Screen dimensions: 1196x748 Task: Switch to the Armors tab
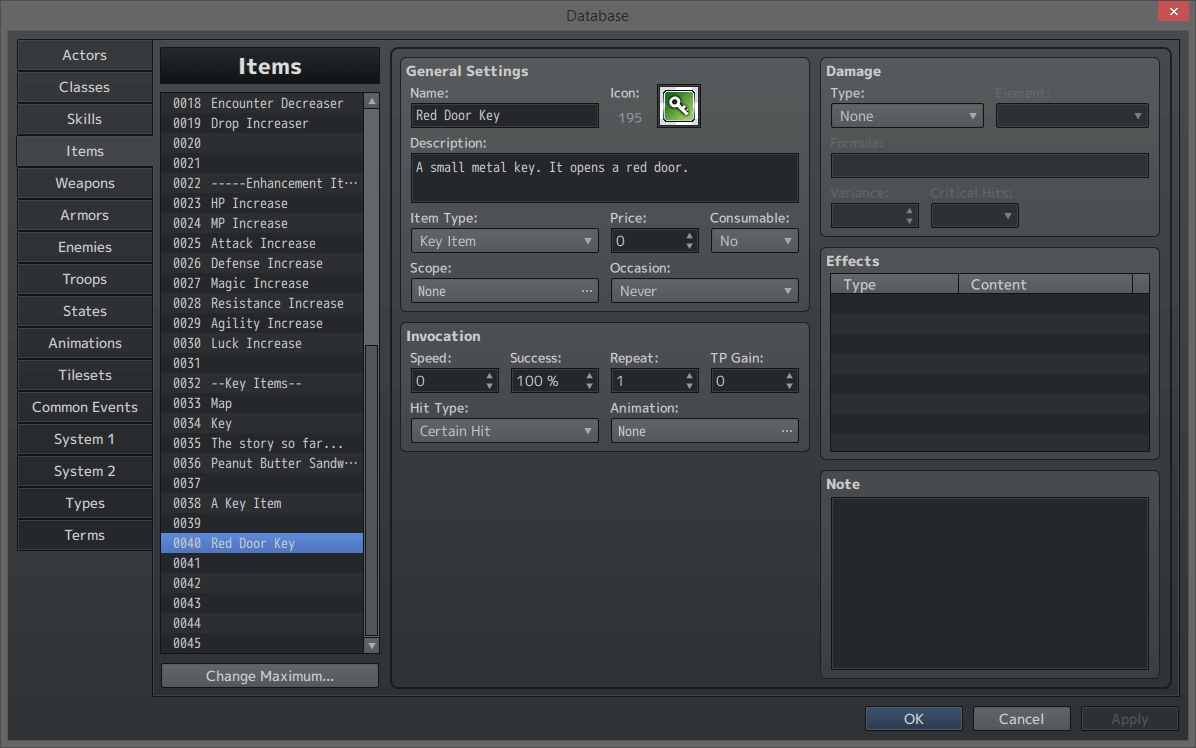click(x=85, y=215)
